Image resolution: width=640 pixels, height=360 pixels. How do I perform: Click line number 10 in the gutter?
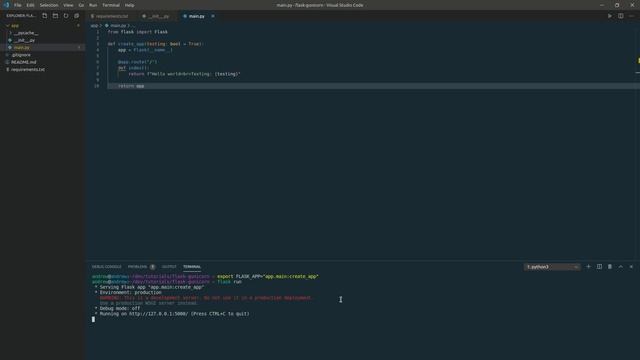(96, 86)
